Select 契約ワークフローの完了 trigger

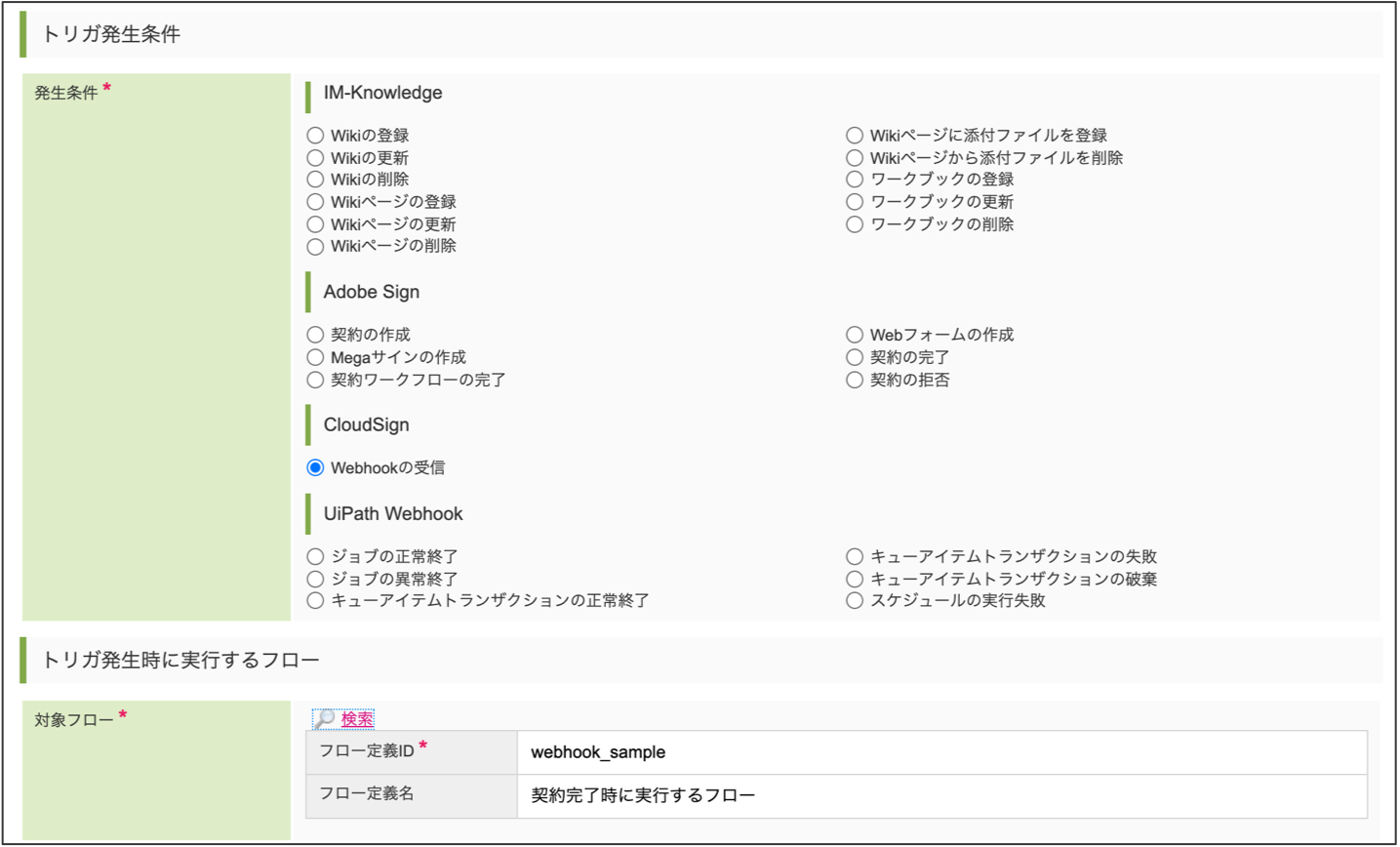pos(314,379)
